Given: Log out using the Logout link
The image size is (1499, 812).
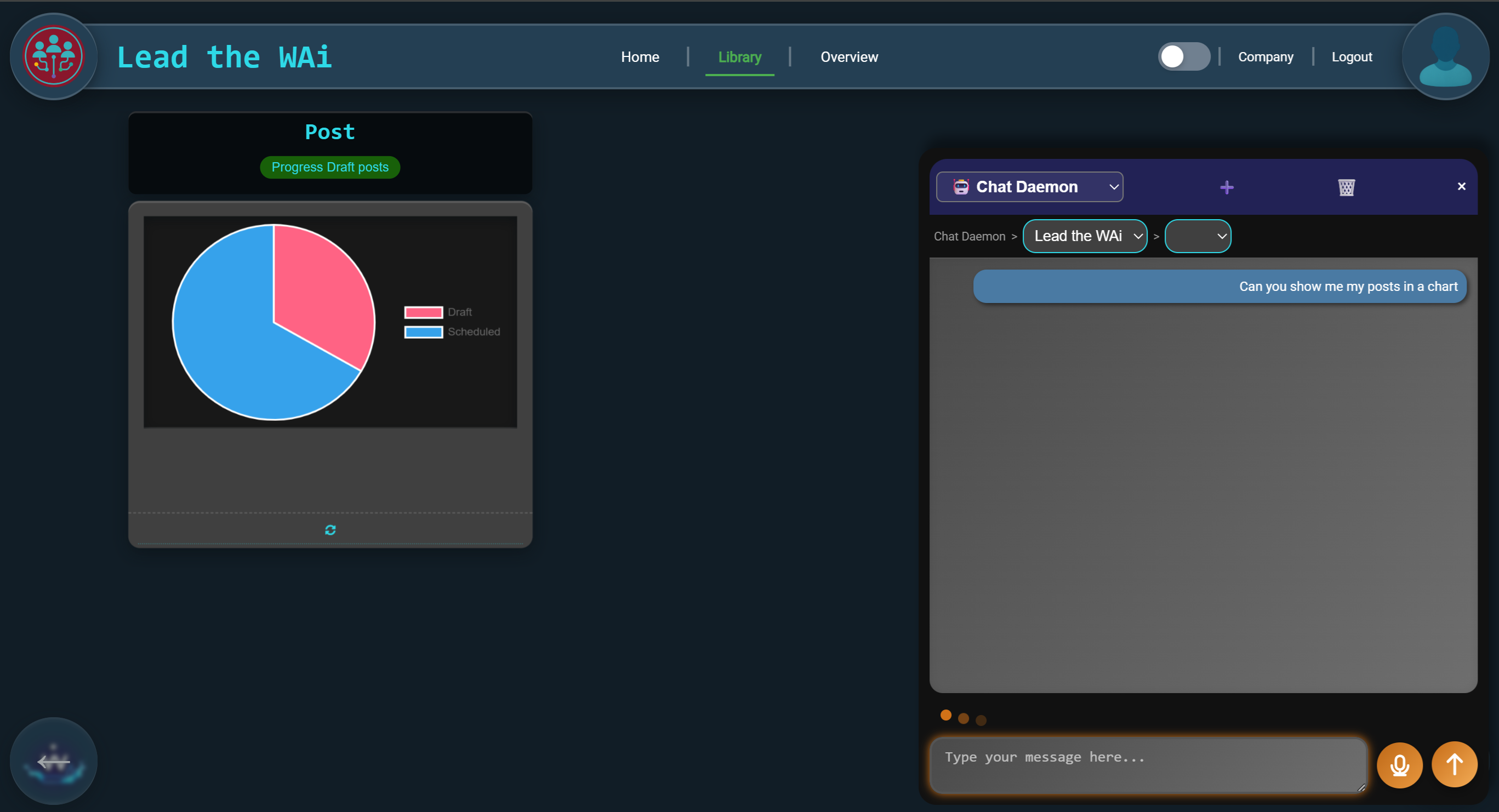Looking at the screenshot, I should coord(1352,56).
